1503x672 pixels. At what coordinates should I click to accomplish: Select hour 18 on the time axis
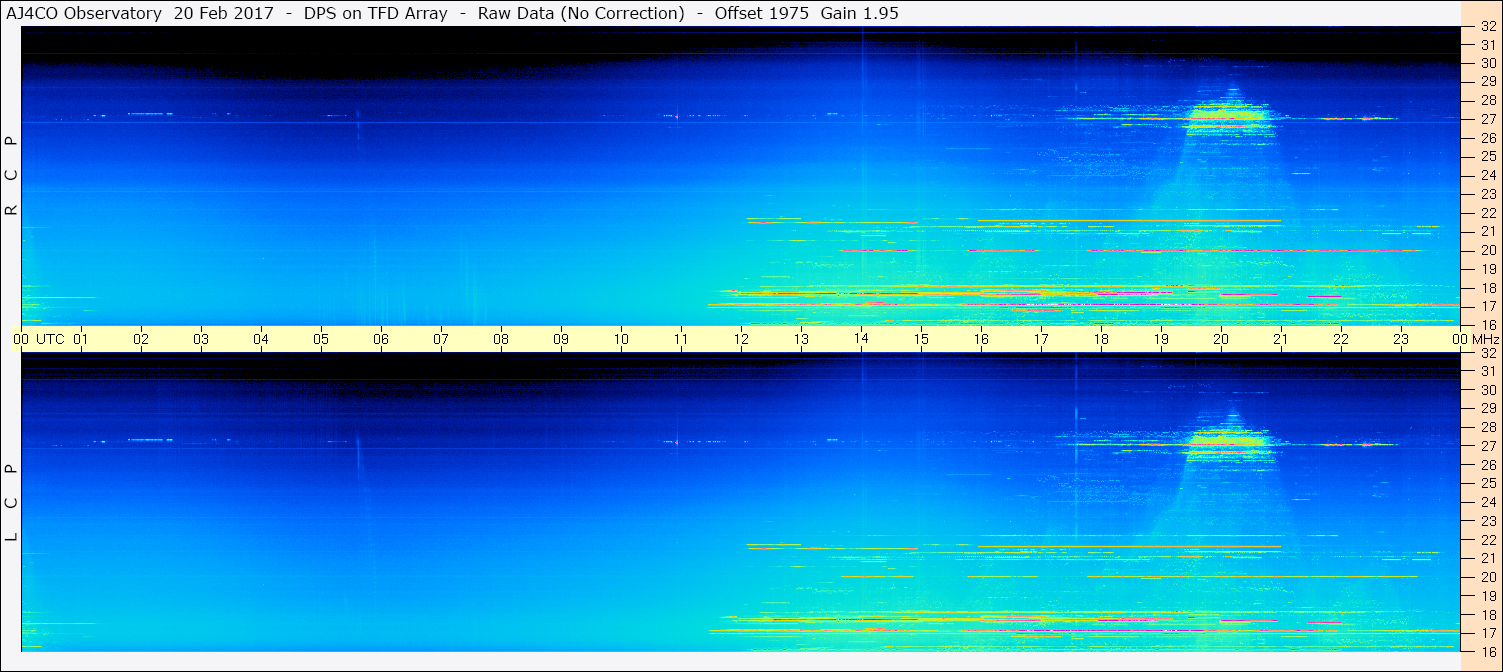[x=1101, y=339]
